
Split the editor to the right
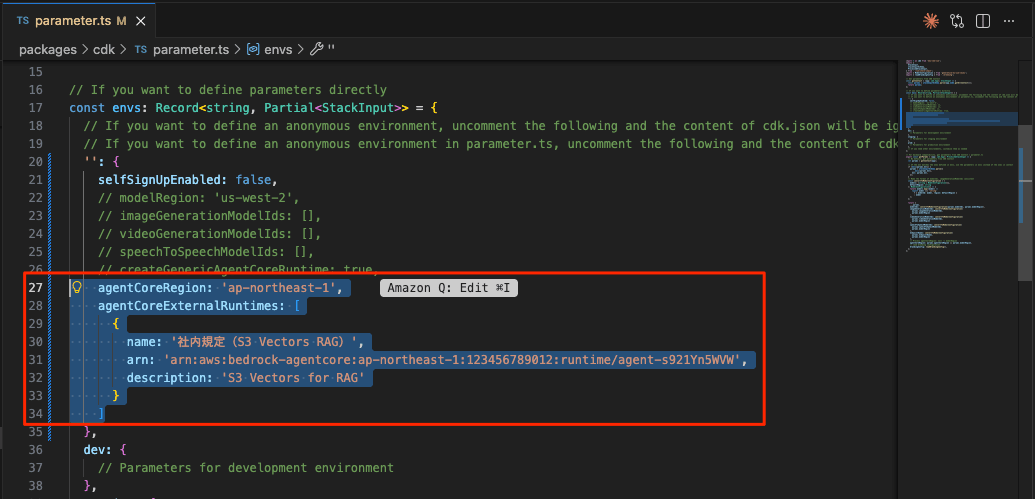pos(983,20)
